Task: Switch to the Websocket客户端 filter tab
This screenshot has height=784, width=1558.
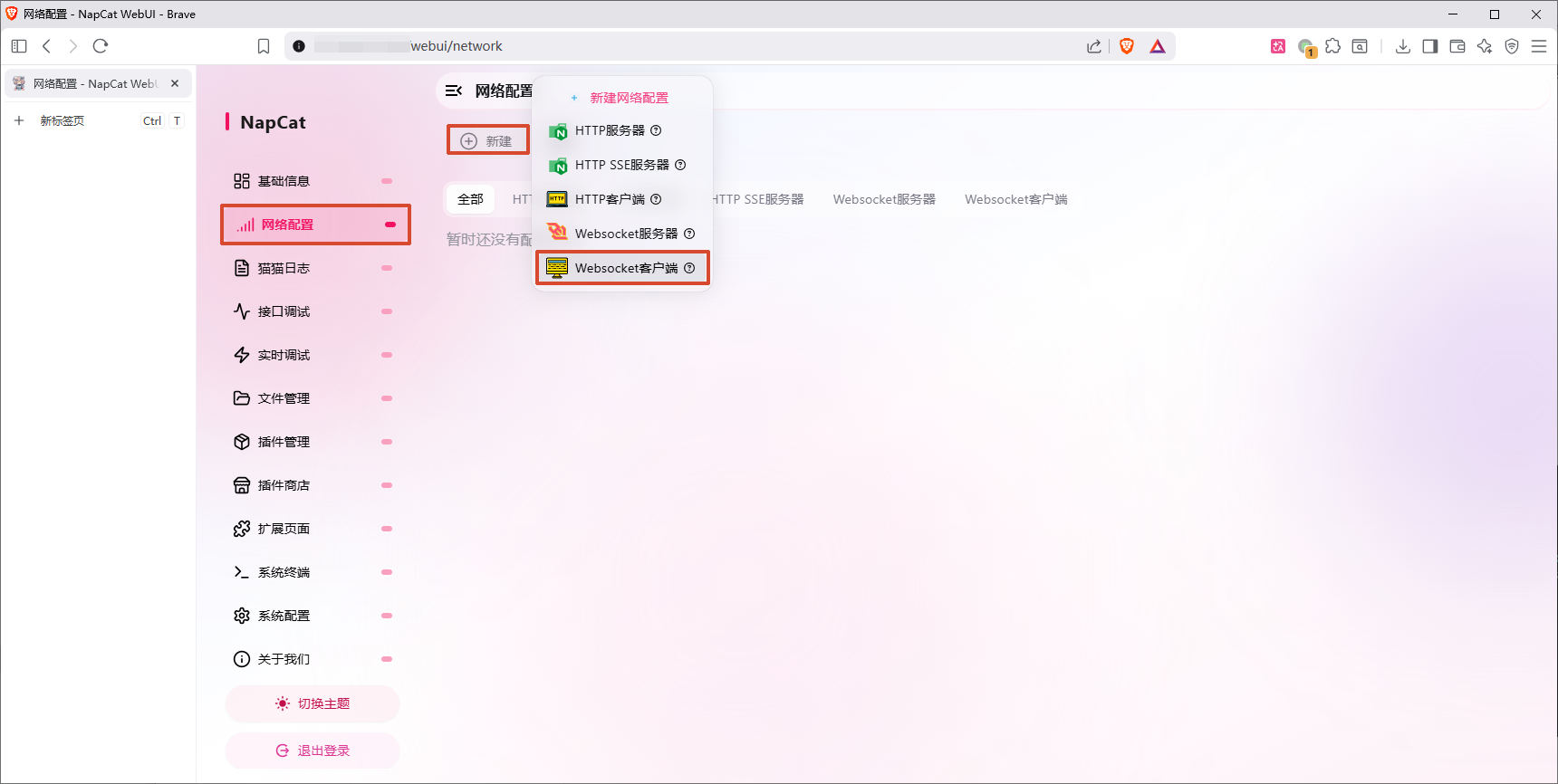Action: [1015, 199]
